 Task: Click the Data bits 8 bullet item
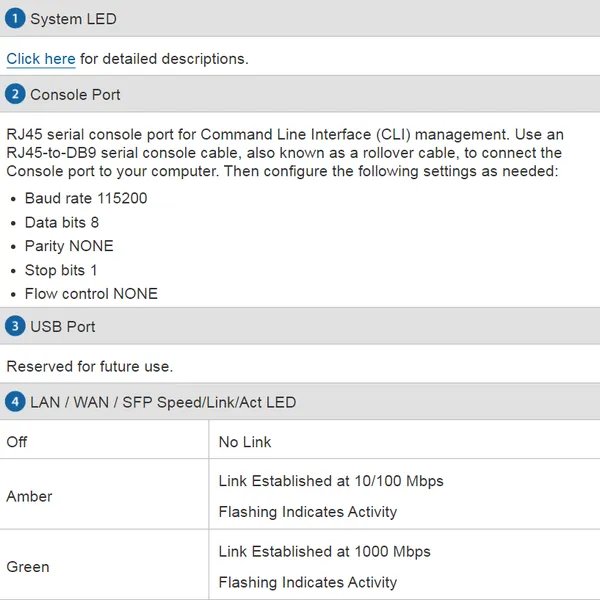pos(62,222)
